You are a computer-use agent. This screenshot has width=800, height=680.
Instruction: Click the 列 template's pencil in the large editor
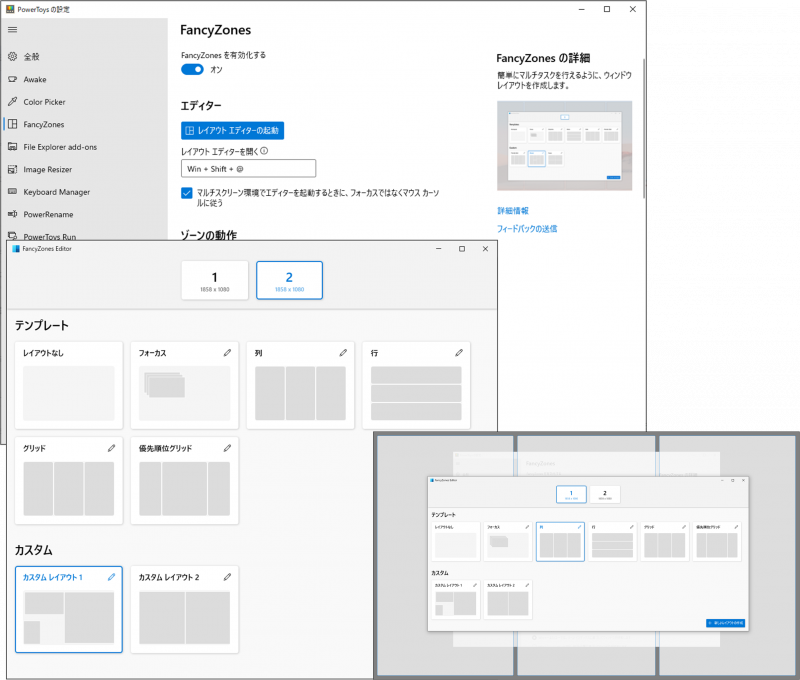343,352
